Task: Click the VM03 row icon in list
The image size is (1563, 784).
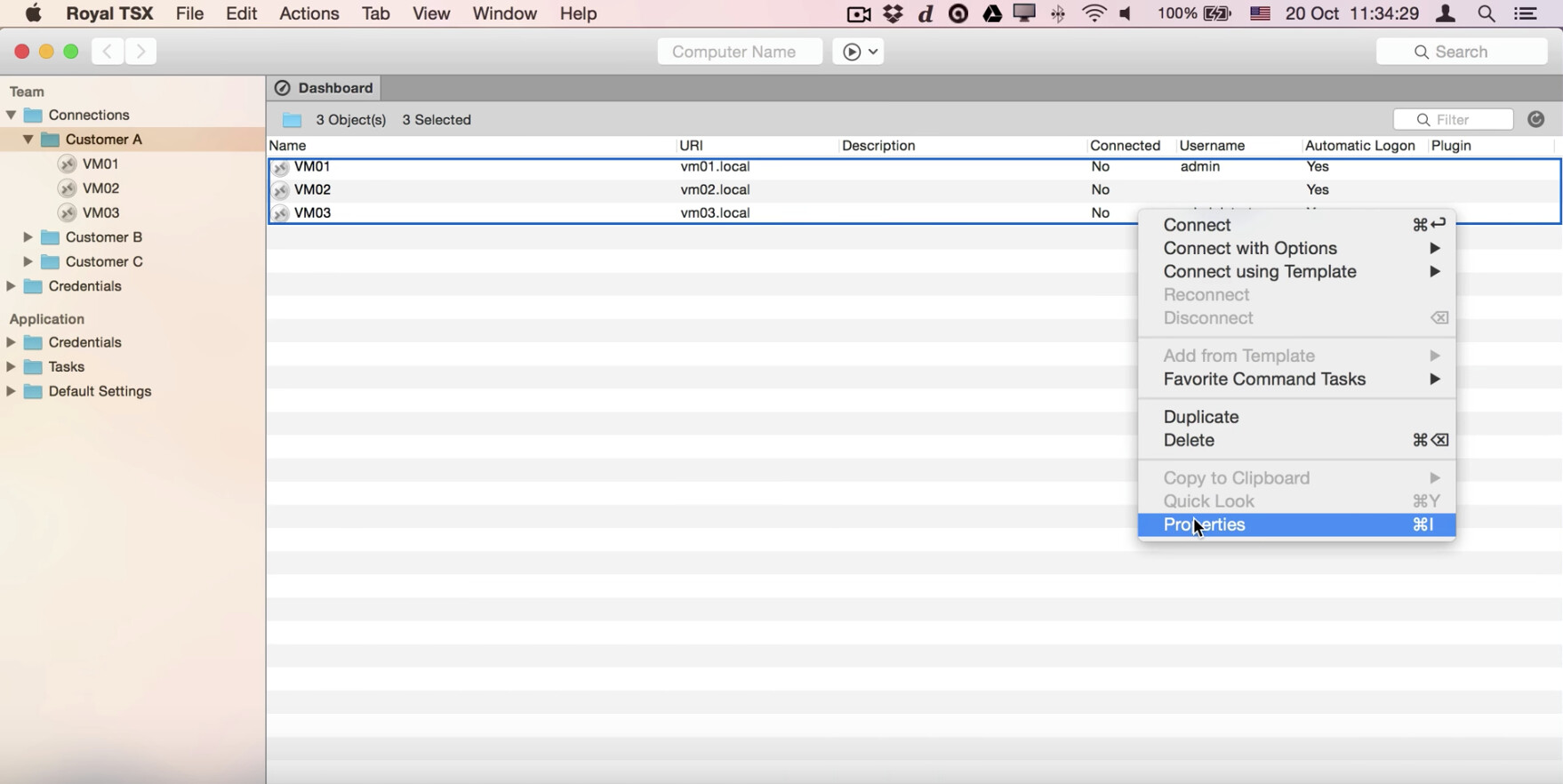Action: point(280,213)
